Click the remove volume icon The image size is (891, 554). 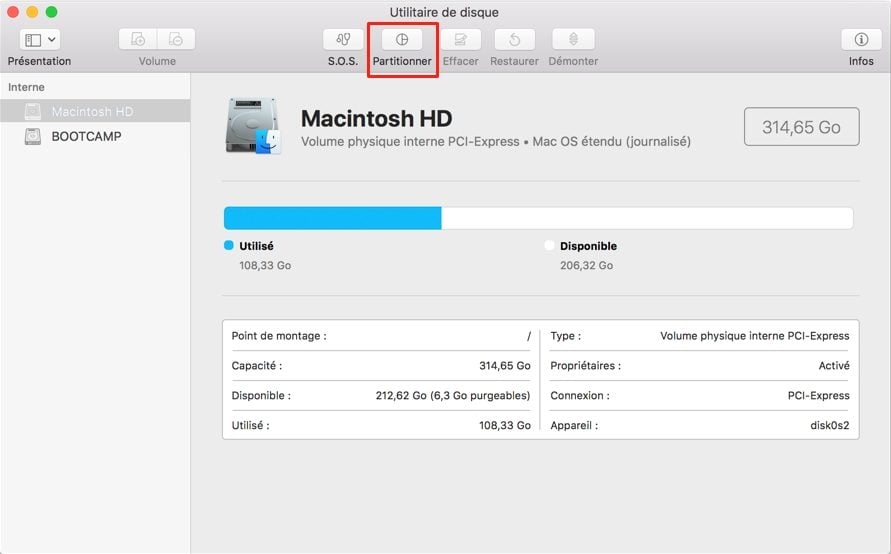[x=176, y=39]
